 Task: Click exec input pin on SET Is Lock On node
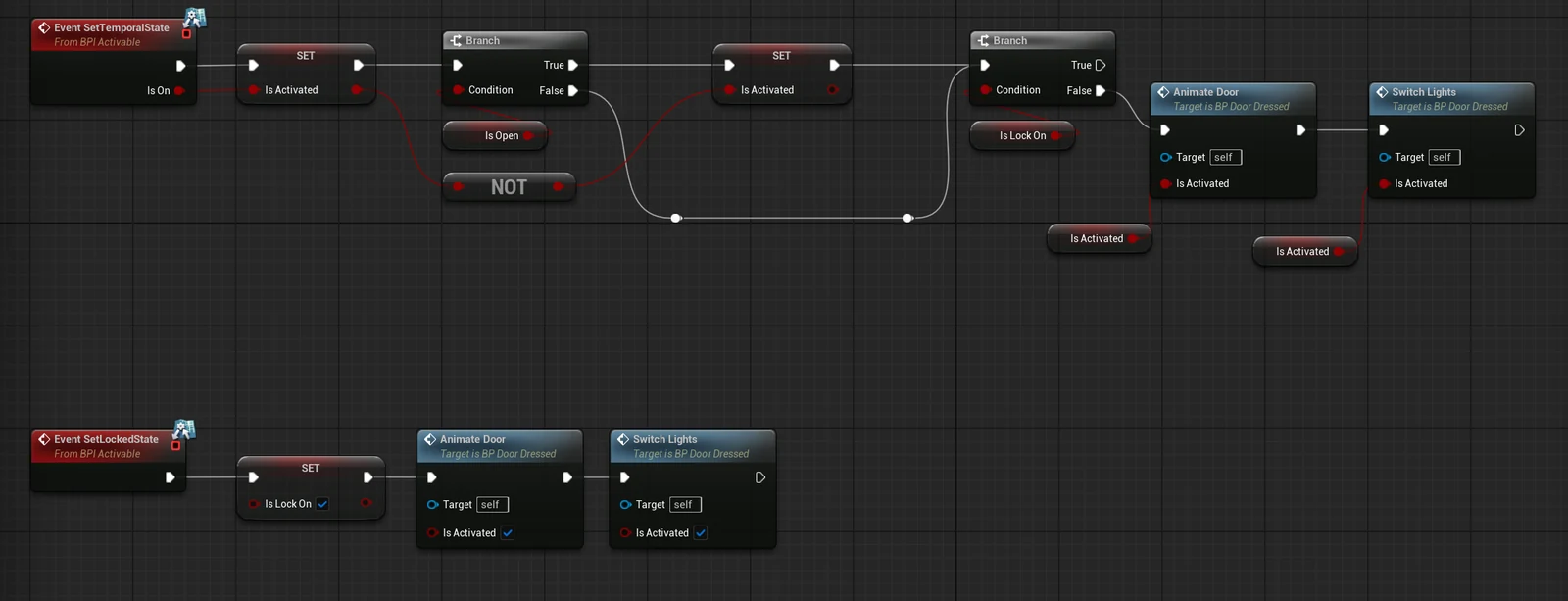253,477
